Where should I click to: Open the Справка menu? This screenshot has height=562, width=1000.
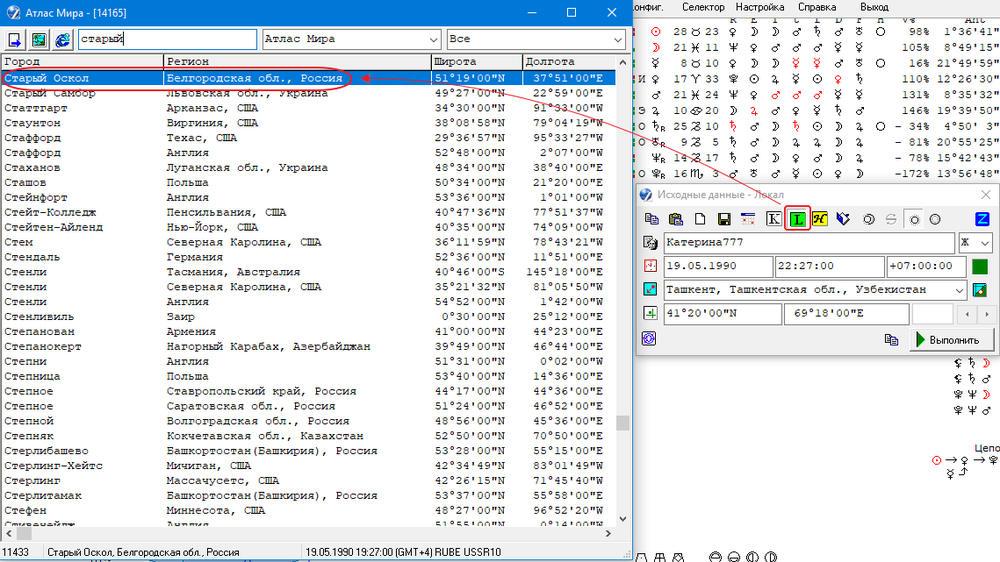[817, 7]
